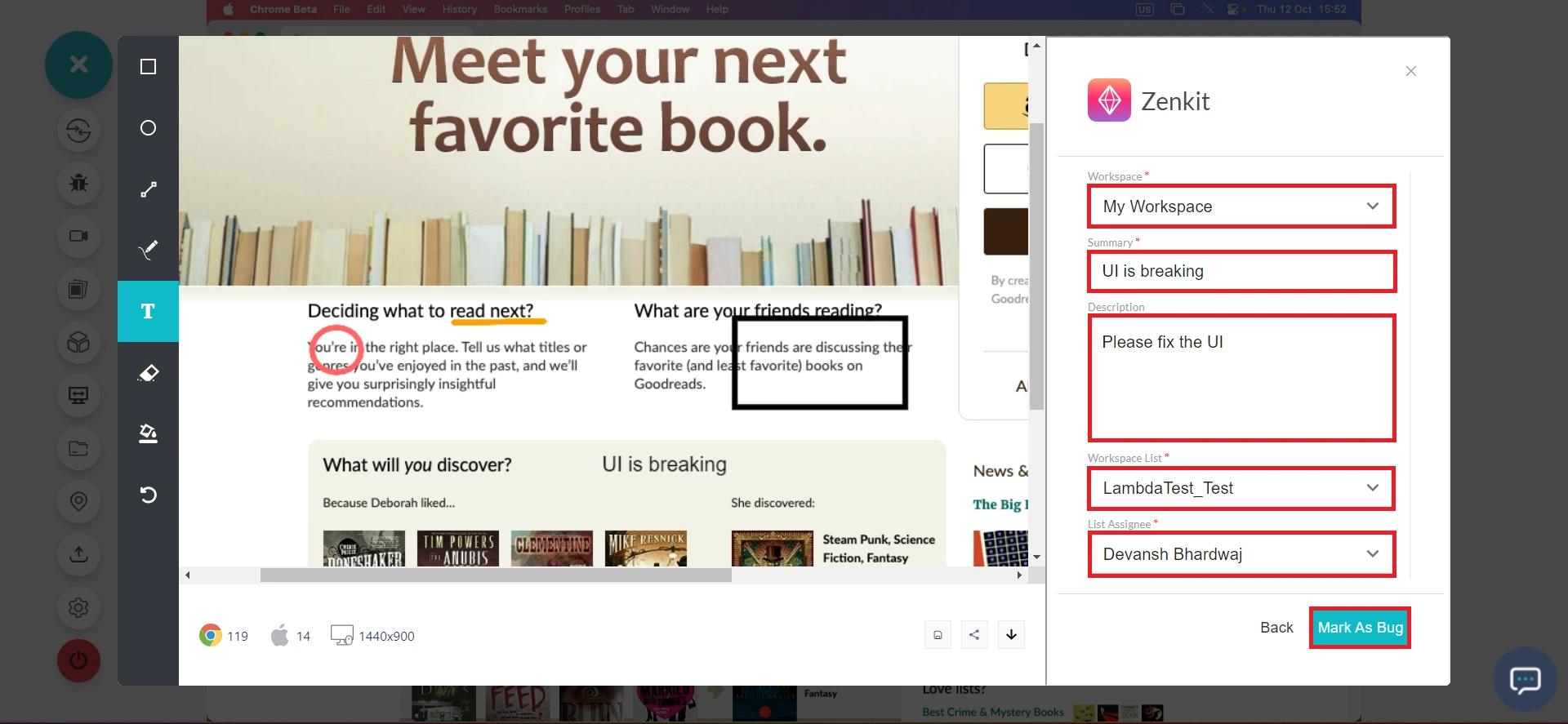Viewport: 1568px width, 724px height.
Task: Expand the Devansh Bhardwaj assignee dropdown
Action: pos(1241,554)
